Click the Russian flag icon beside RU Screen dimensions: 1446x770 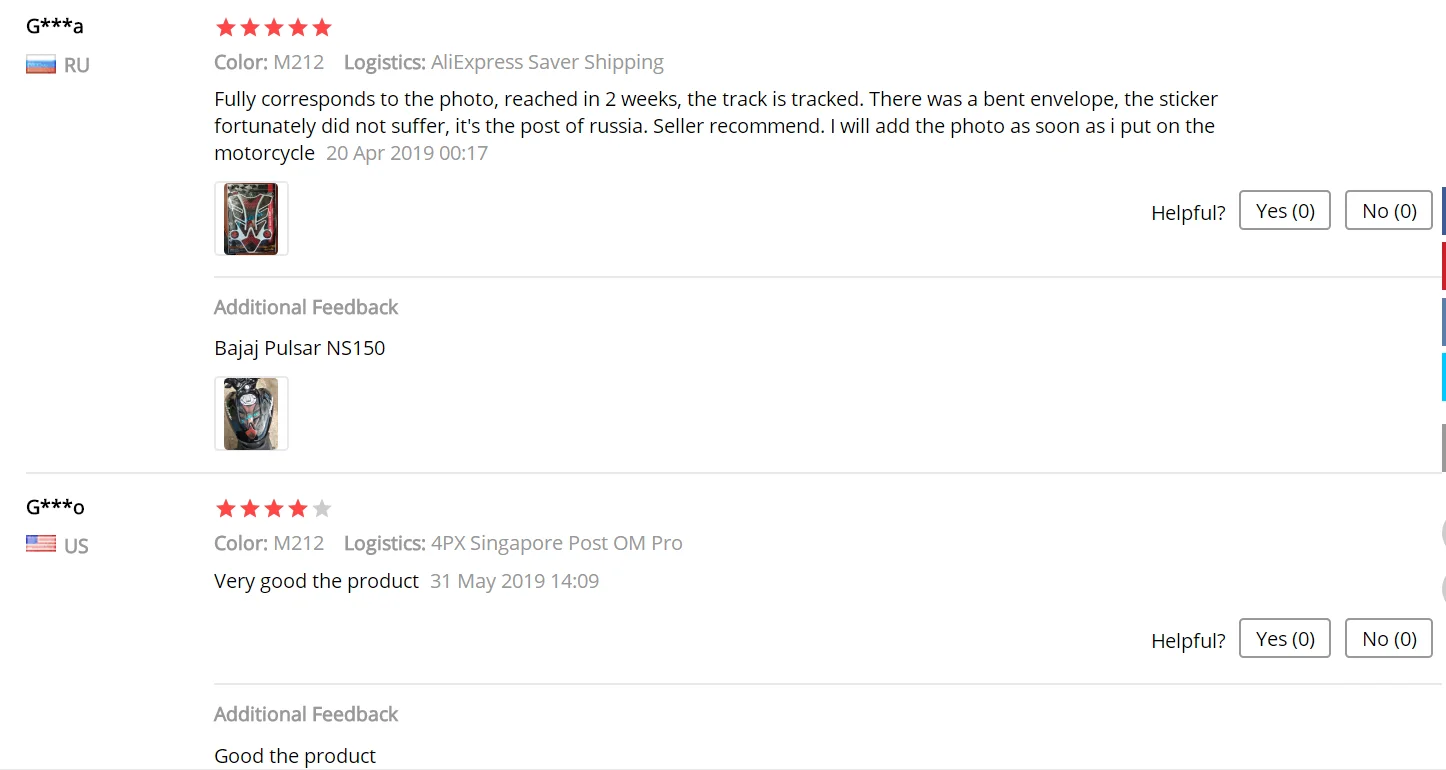tap(41, 65)
